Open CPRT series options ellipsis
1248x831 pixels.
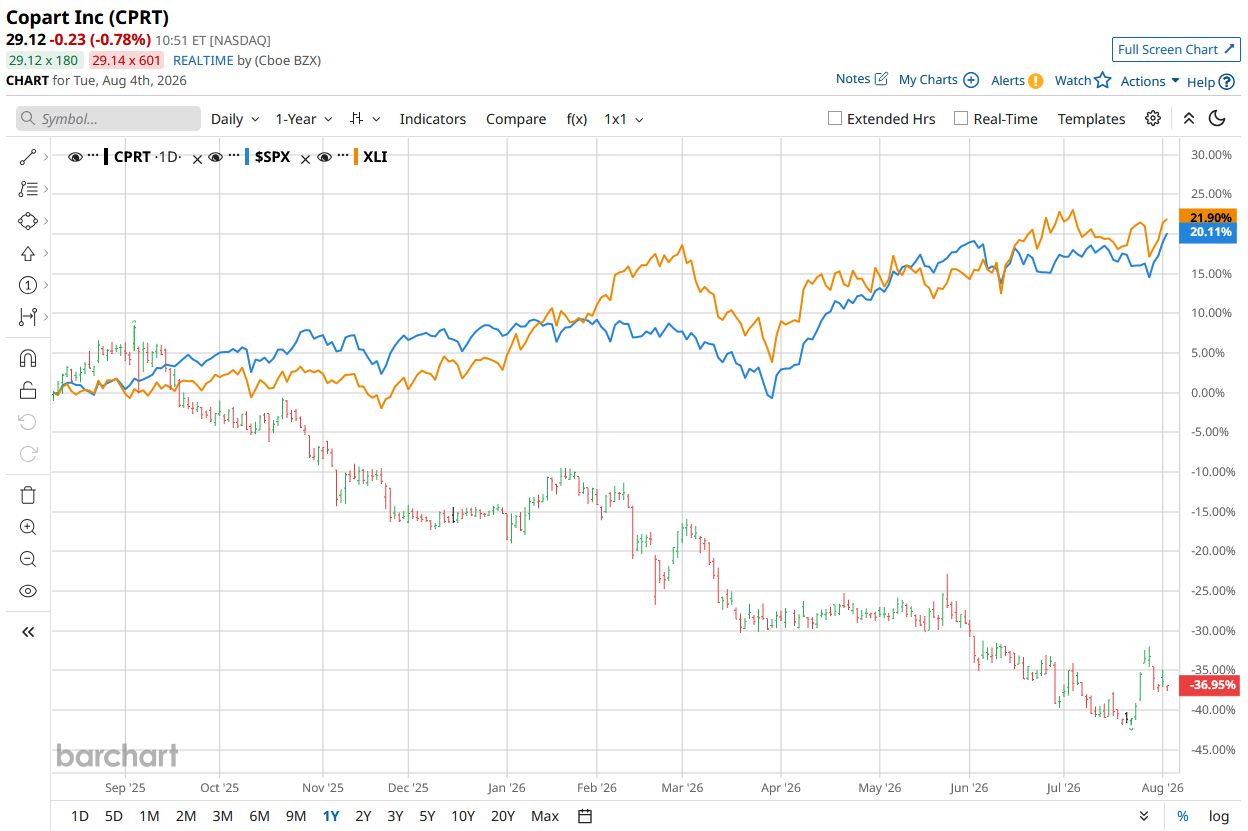(93, 156)
